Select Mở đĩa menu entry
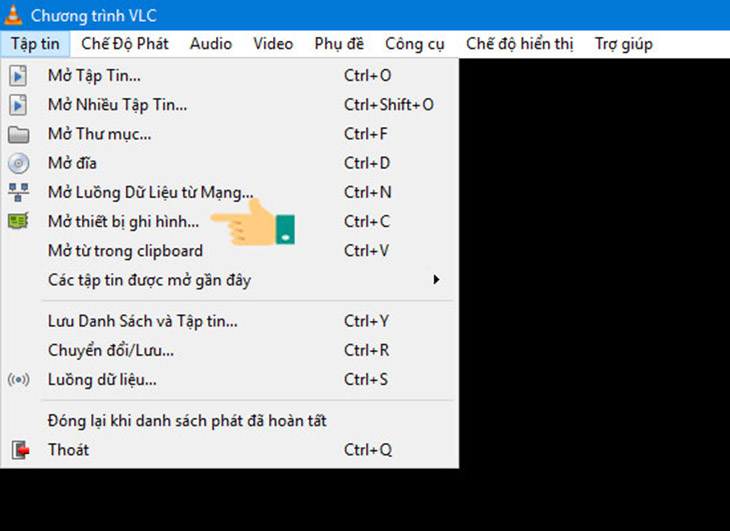The image size is (730, 531). pyautogui.click(x=230, y=163)
